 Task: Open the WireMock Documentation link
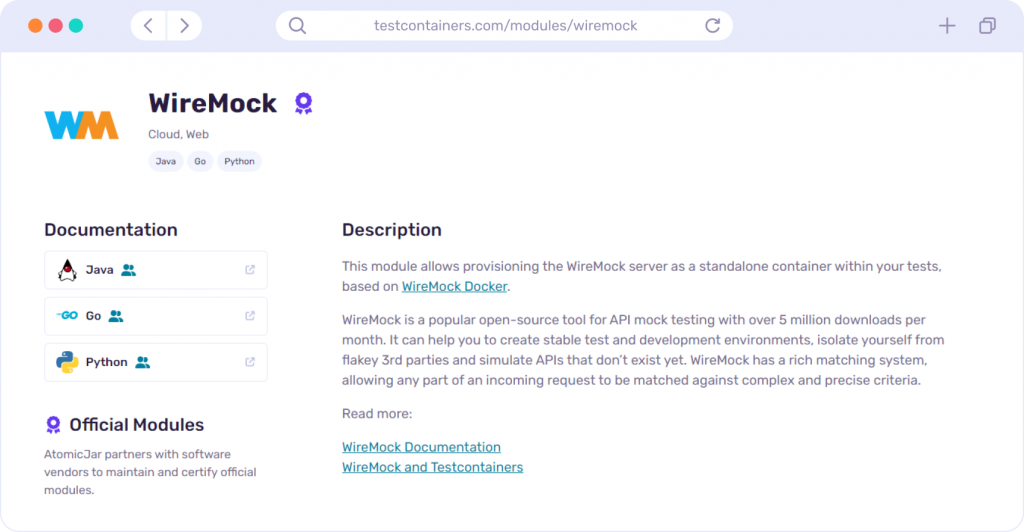[x=421, y=447]
